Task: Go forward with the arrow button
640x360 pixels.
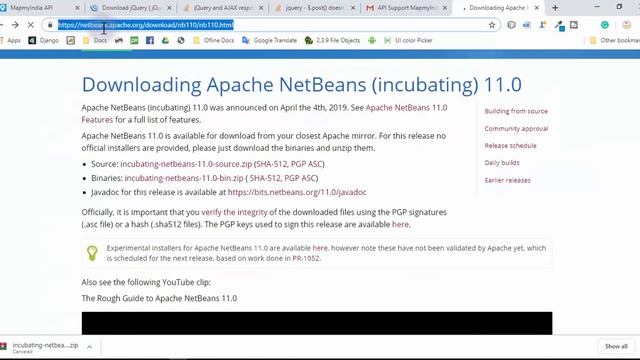Action: pyautogui.click(x=15, y=25)
